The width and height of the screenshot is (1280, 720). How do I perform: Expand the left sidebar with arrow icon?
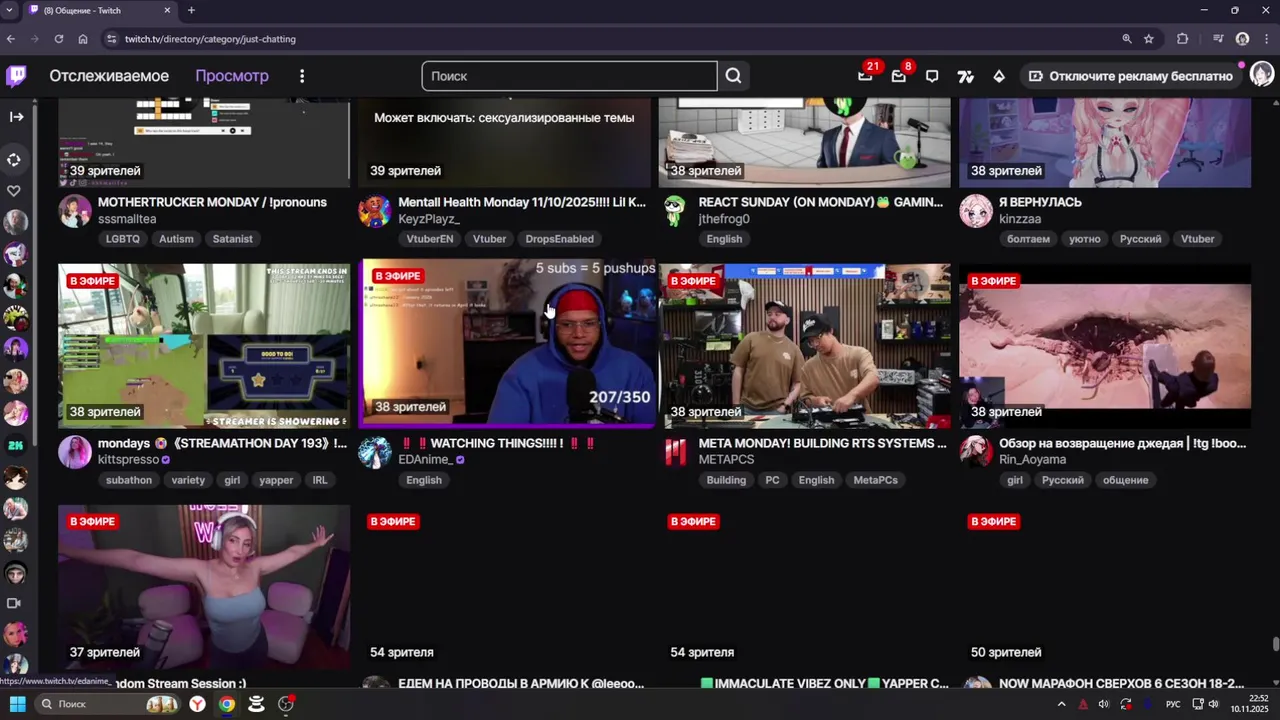pyautogui.click(x=16, y=117)
